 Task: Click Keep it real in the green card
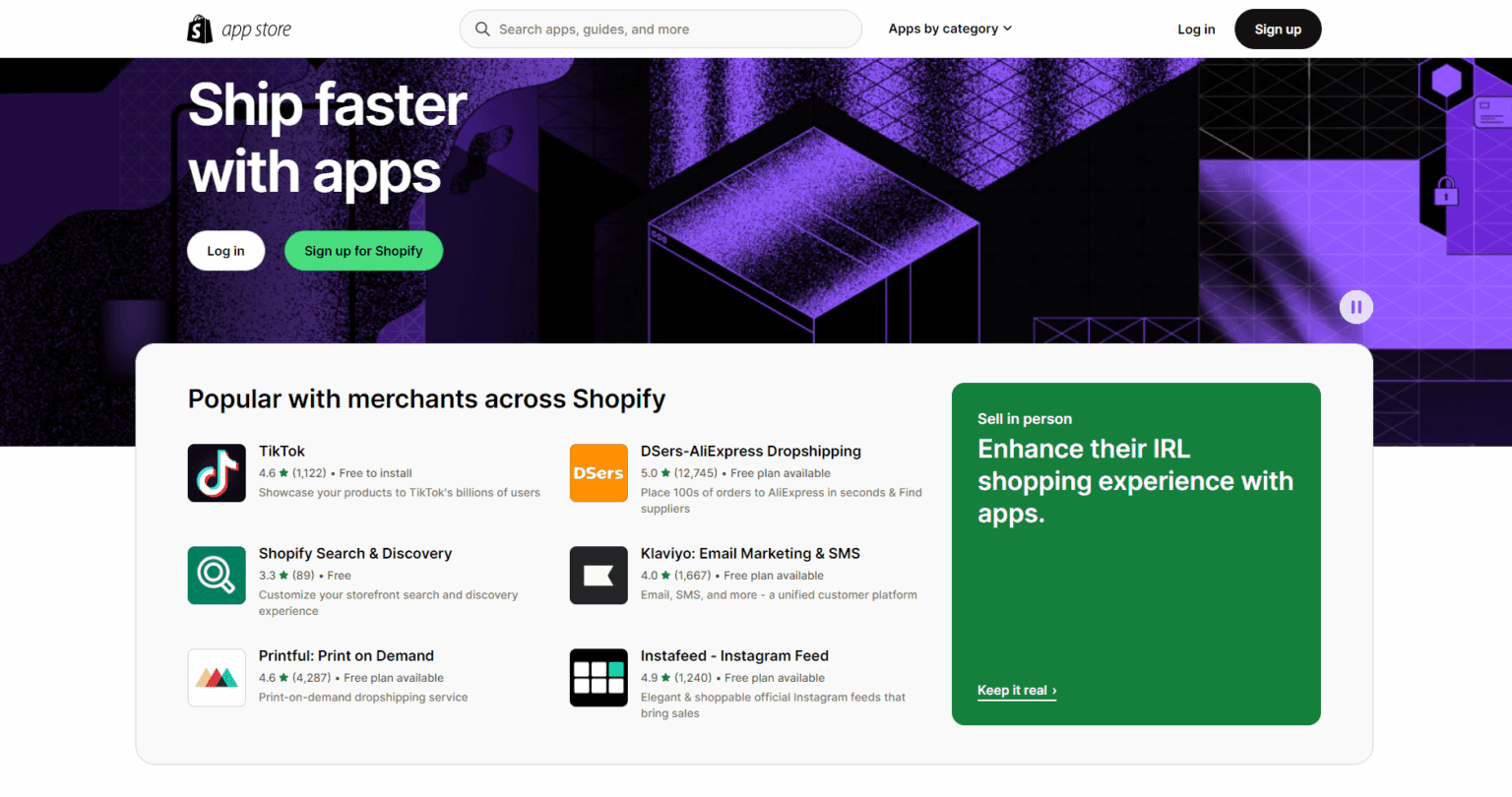pyautogui.click(x=1013, y=690)
